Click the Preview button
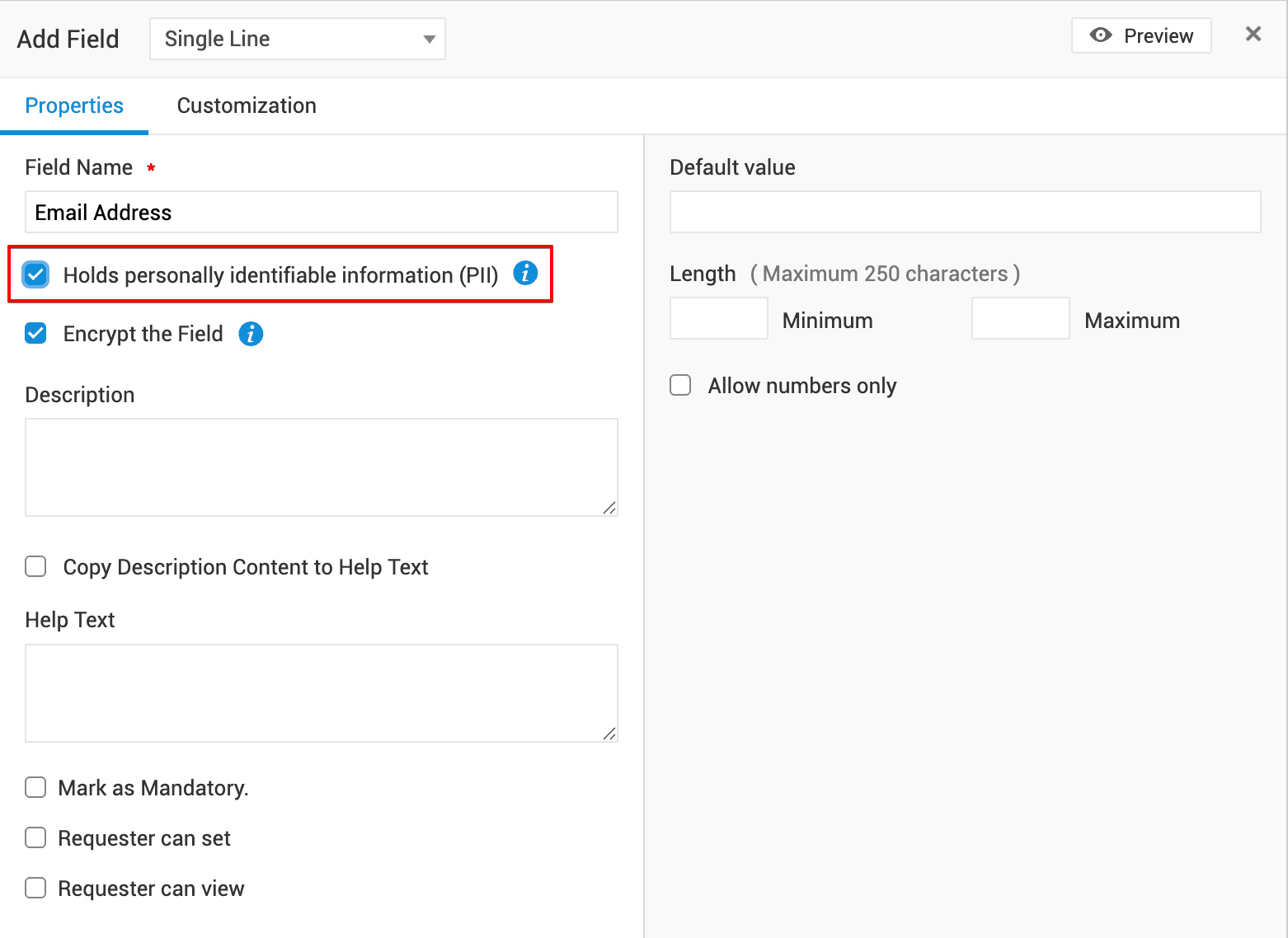Viewport: 1288px width, 938px height. [x=1141, y=35]
